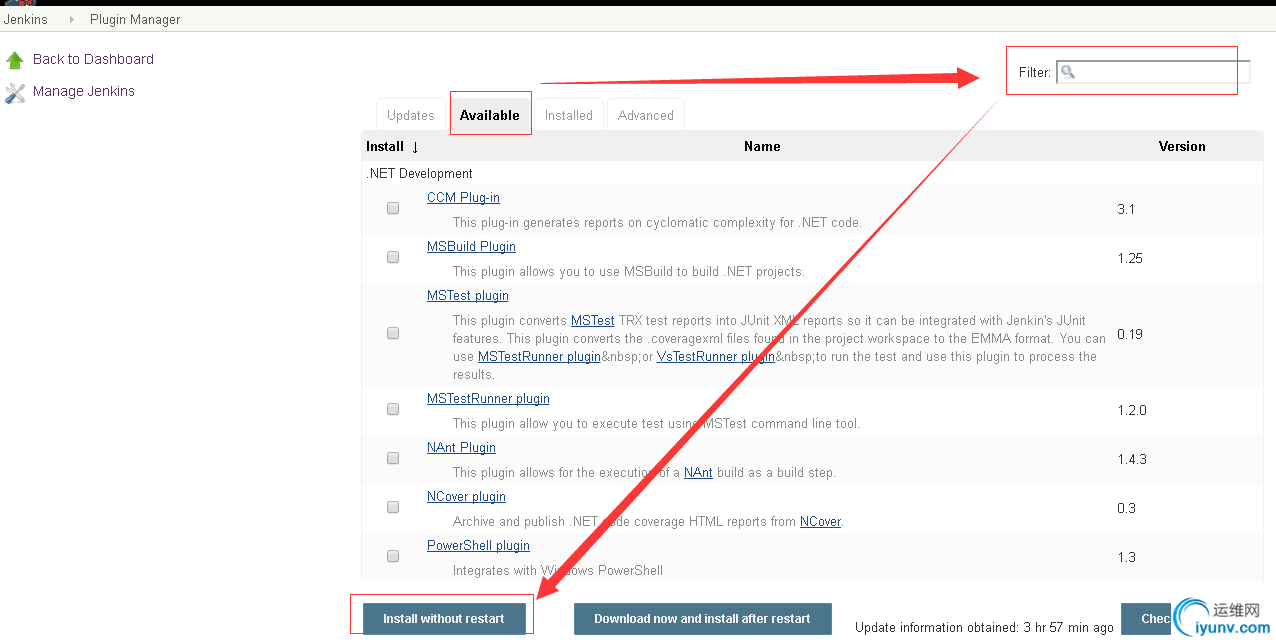
Task: Open the Manage Jenkins link
Action: 84,91
